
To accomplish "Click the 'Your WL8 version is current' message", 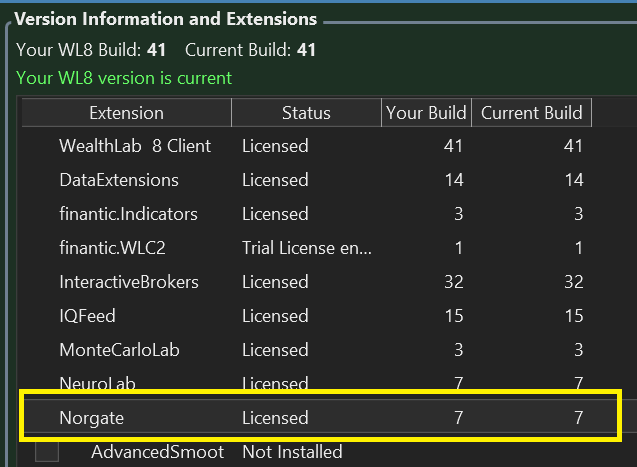I will tap(124, 78).
